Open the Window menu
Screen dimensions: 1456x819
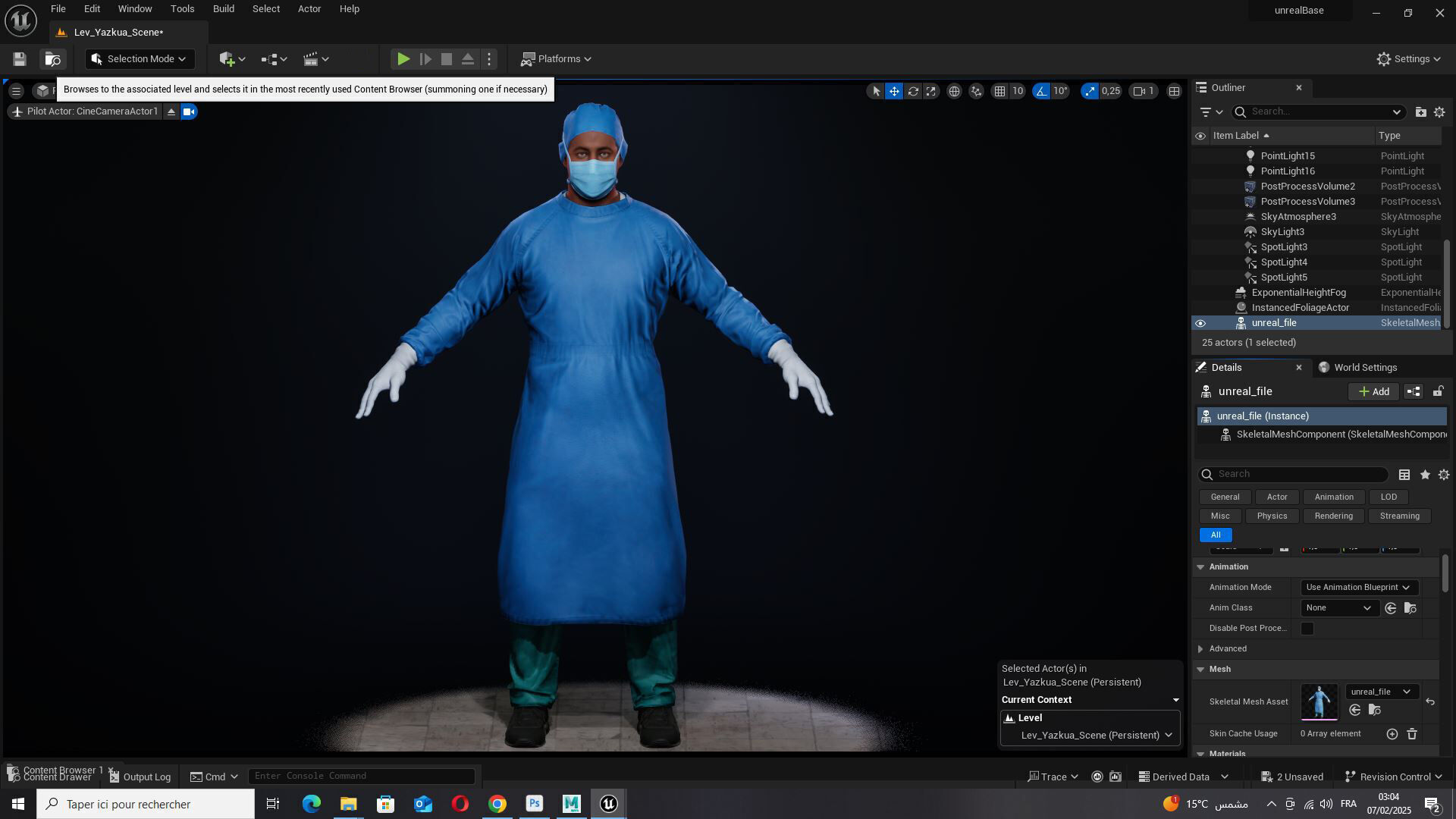pyautogui.click(x=135, y=9)
